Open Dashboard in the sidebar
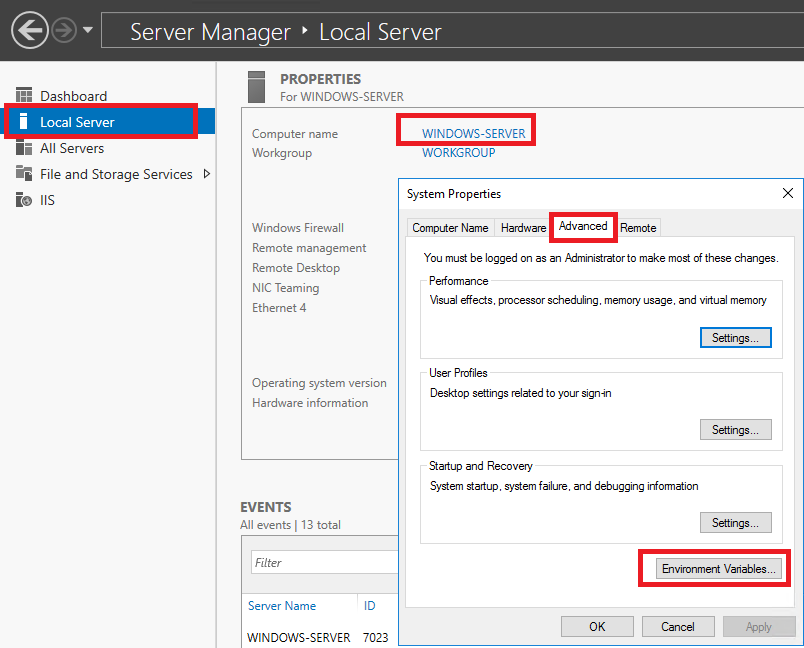The image size is (804, 648). [74, 96]
